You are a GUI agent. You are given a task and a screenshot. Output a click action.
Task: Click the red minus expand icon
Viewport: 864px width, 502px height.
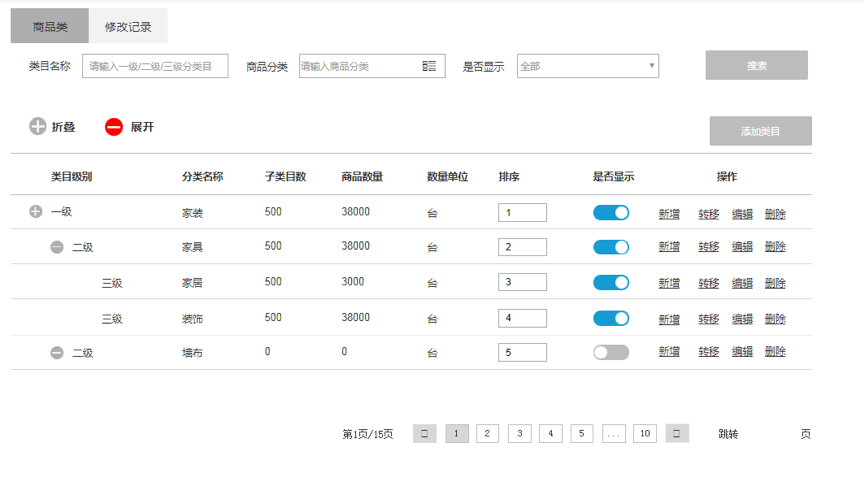[114, 127]
